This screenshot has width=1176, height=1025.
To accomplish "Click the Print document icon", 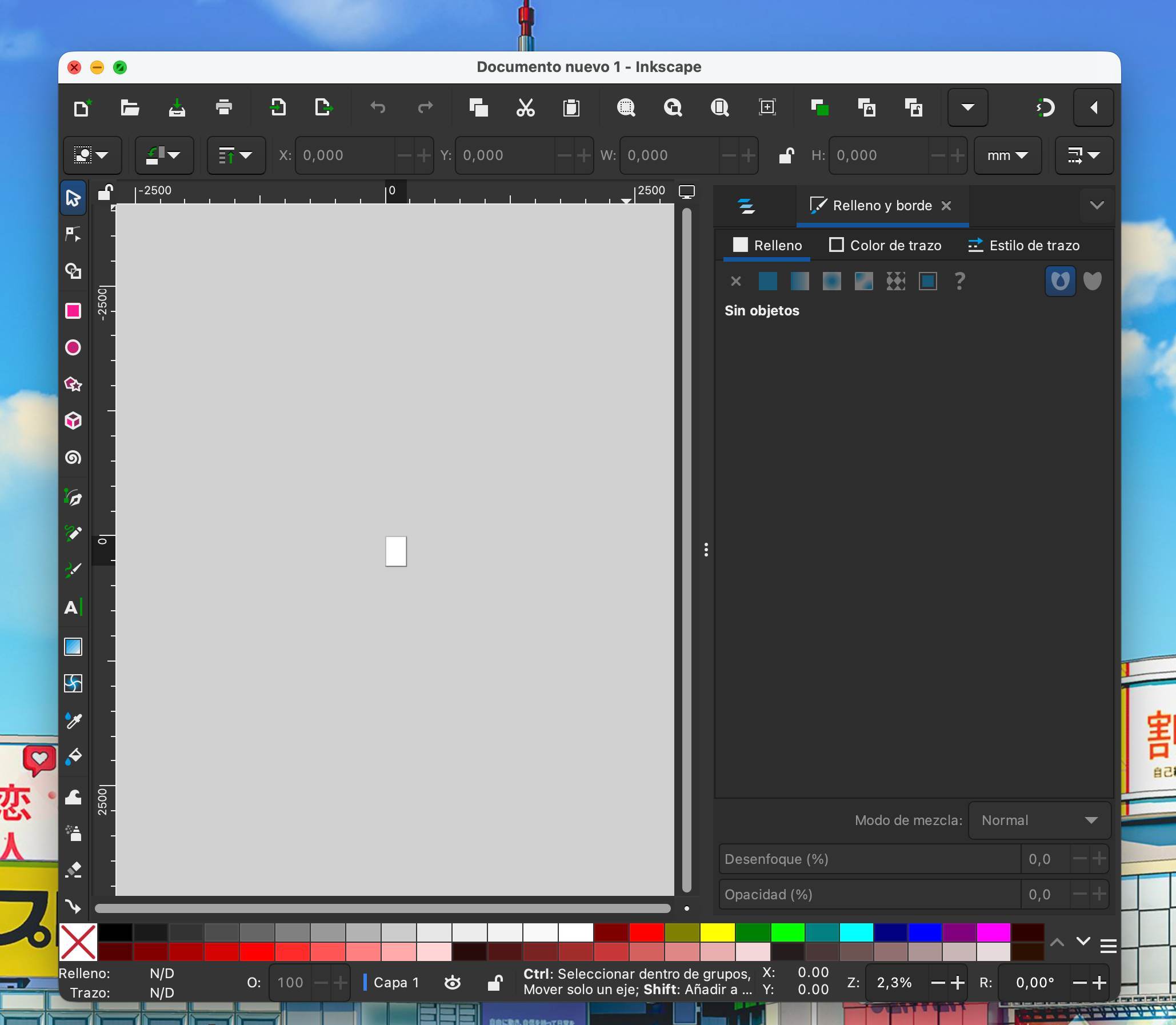I will (x=223, y=107).
